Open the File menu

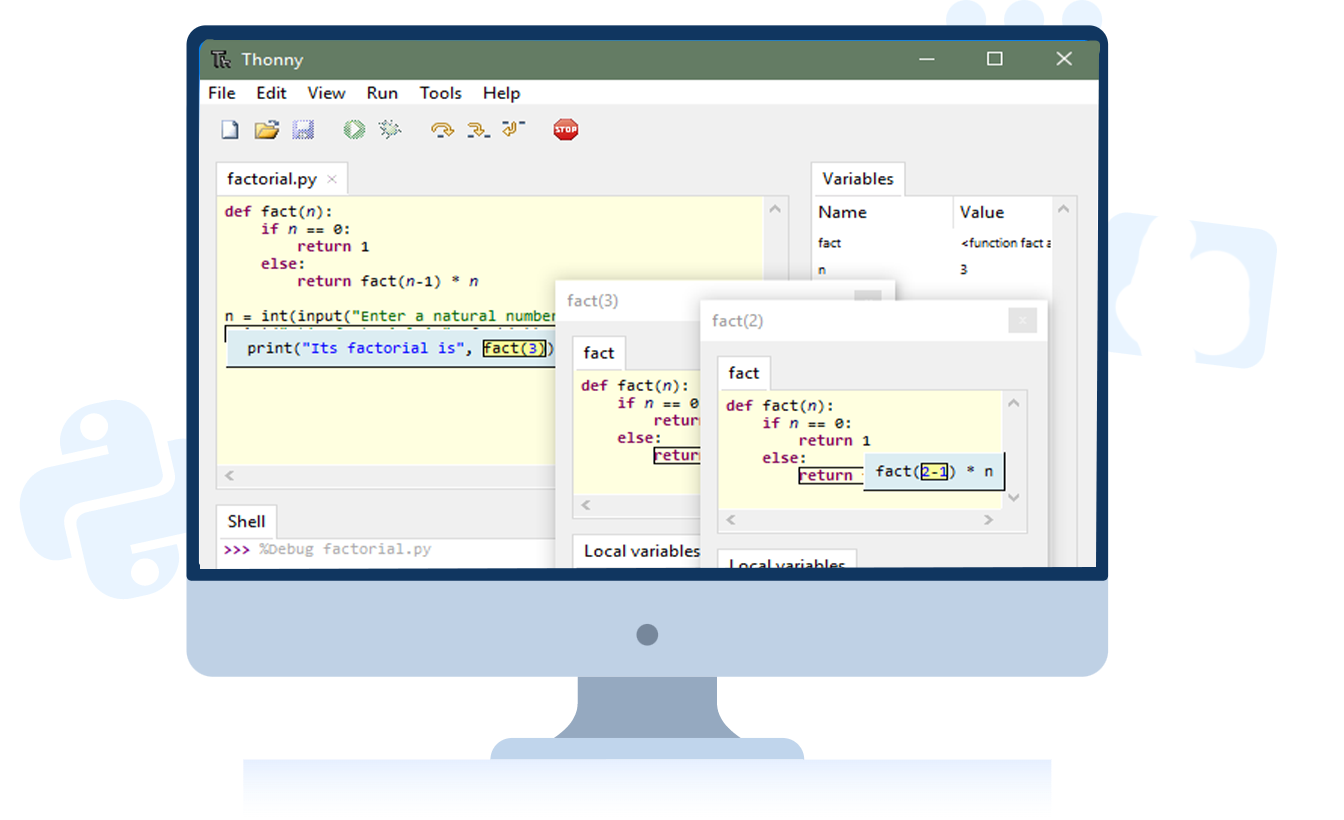click(x=222, y=93)
